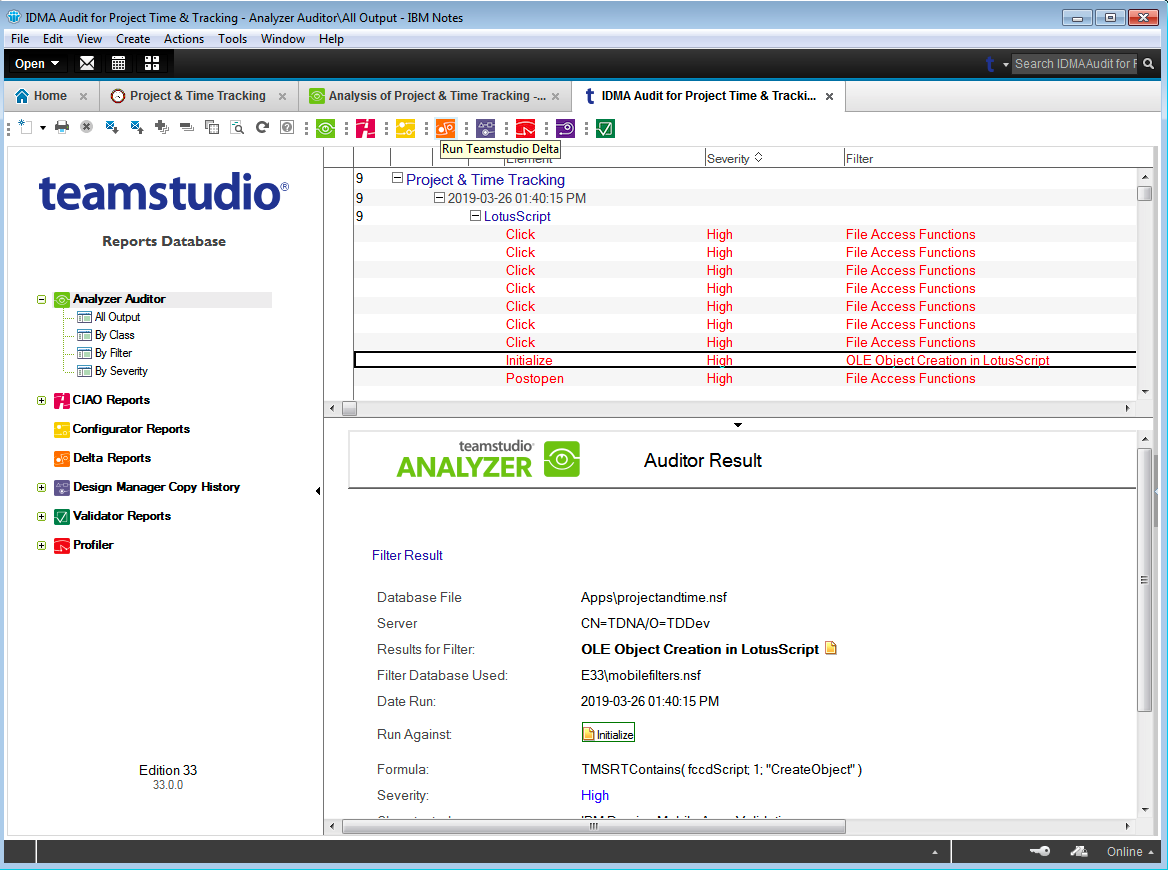Click the search magnifier icon in search box

pos(1149,63)
